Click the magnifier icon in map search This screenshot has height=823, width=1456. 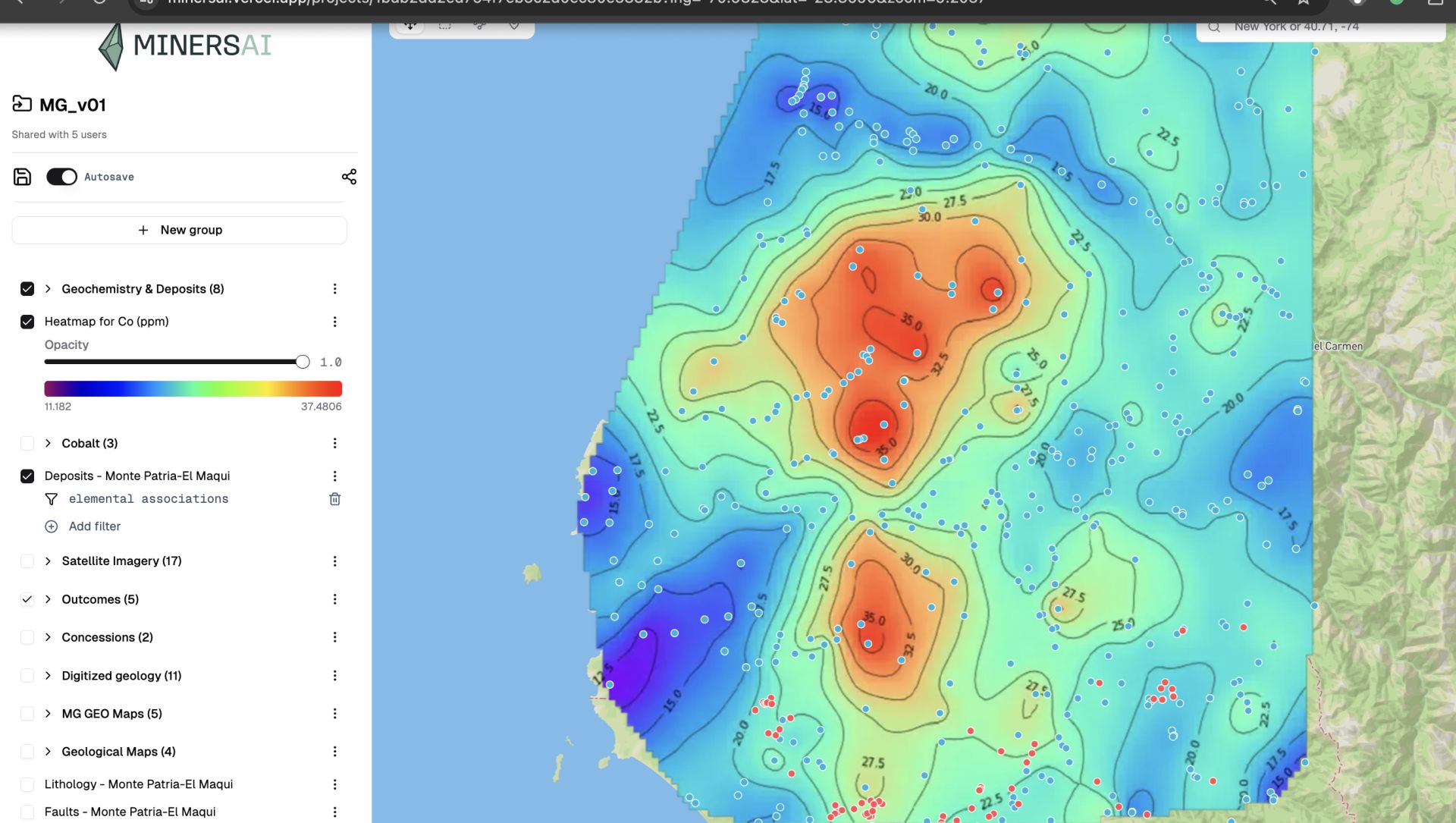1214,27
